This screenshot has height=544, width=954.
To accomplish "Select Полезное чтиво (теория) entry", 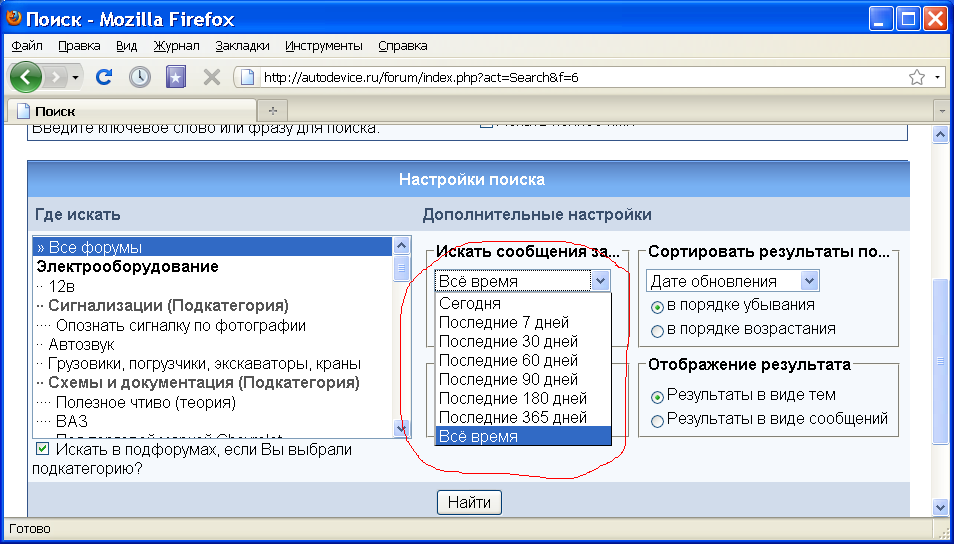I will (213, 402).
